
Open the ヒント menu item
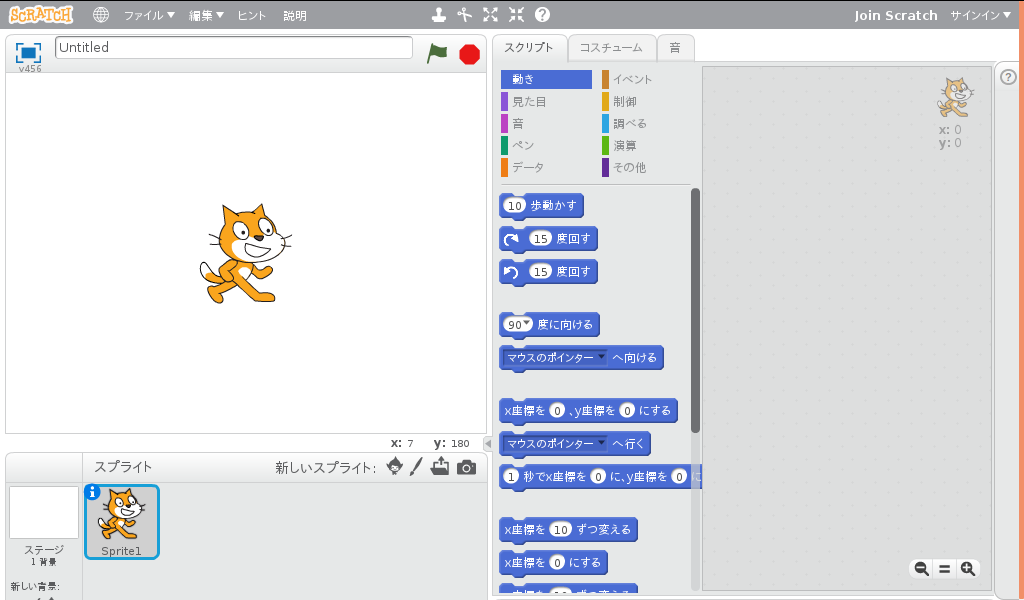[251, 15]
